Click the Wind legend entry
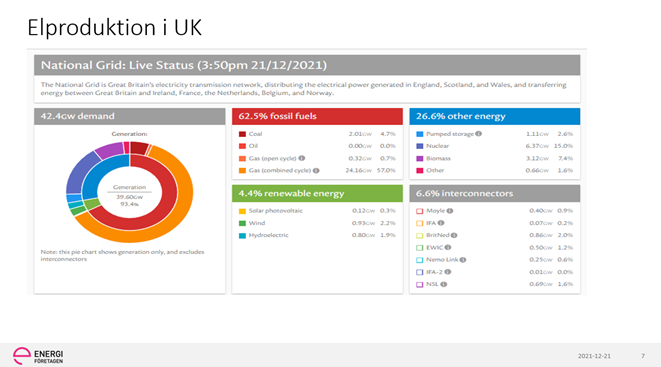661x367 pixels. point(257,223)
